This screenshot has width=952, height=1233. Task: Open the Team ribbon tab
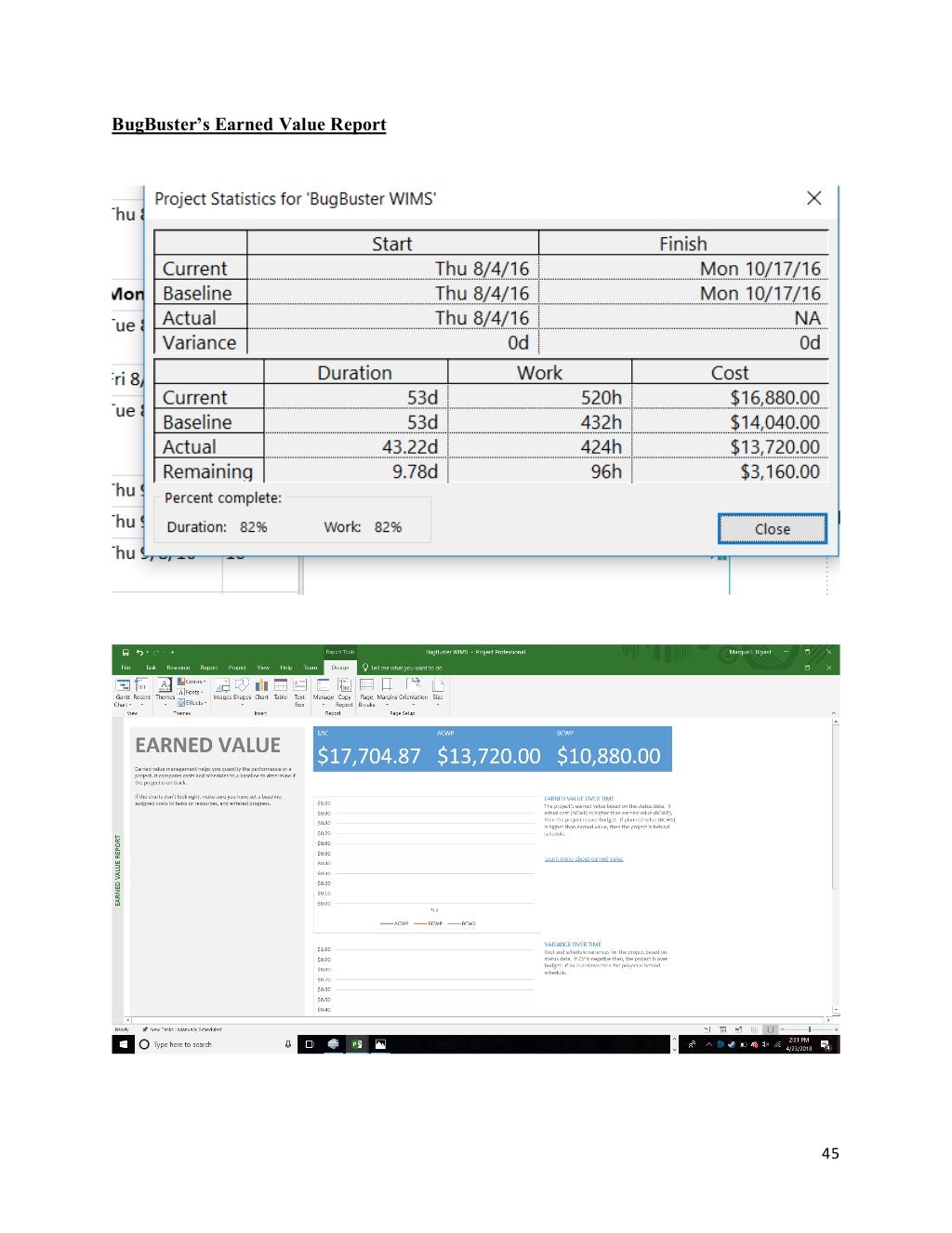click(311, 668)
